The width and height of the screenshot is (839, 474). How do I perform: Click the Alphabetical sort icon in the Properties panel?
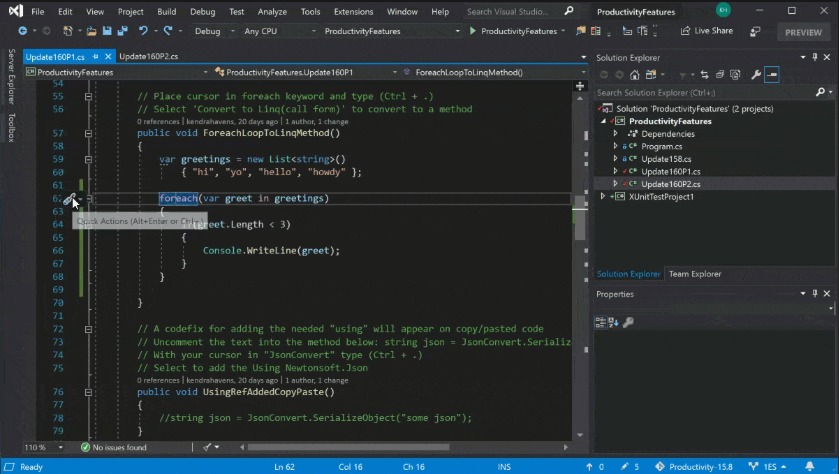613,322
